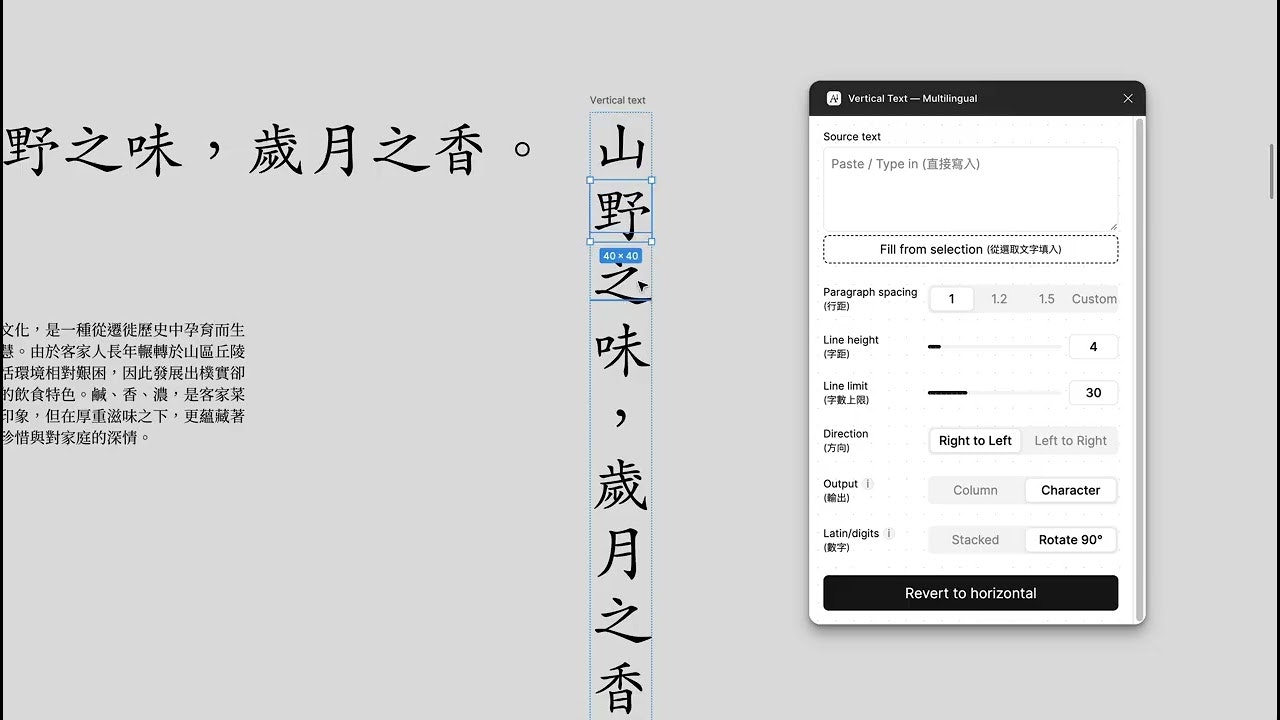
Task: Select 1.2 paragraph spacing
Action: tap(999, 298)
